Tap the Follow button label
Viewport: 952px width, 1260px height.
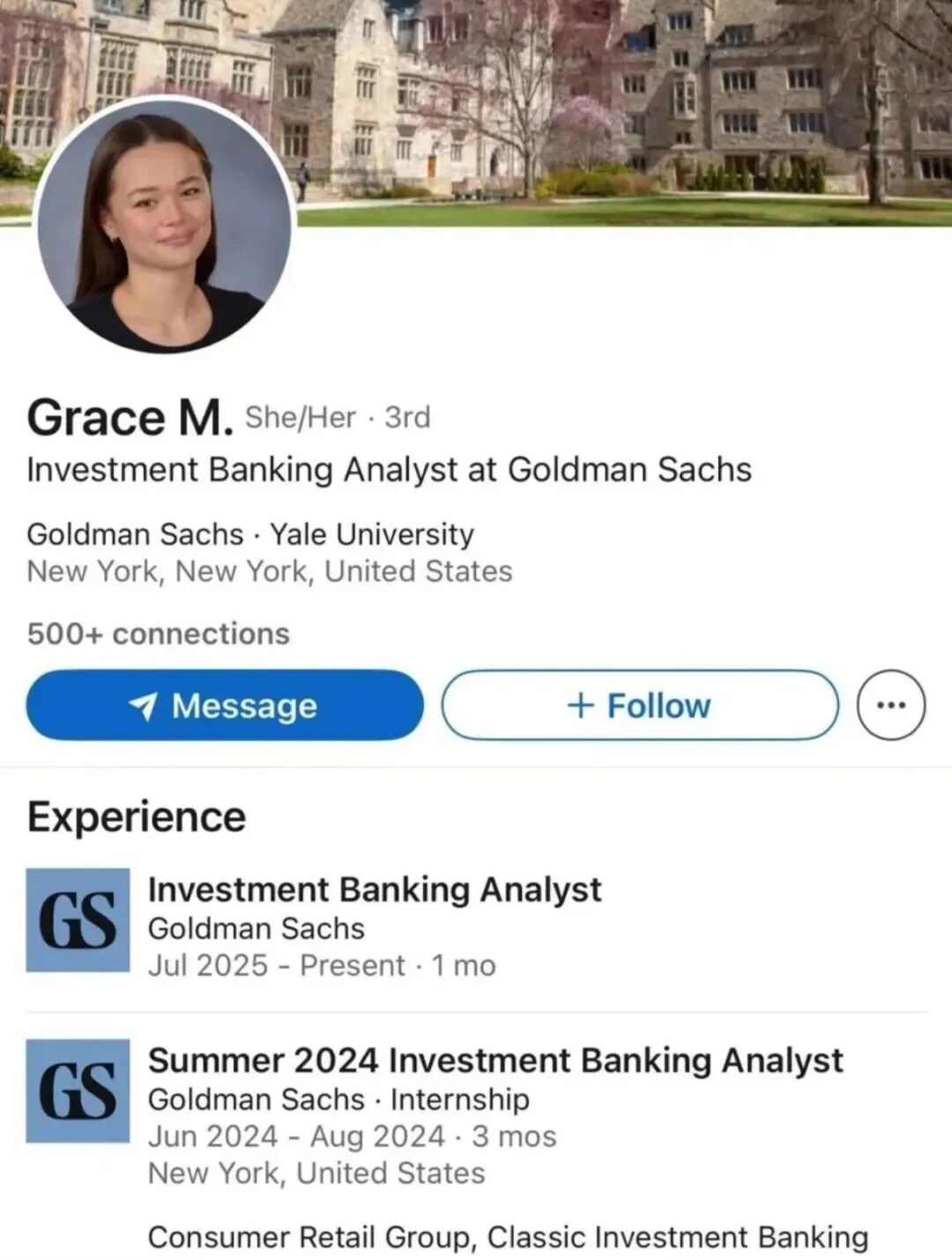658,705
